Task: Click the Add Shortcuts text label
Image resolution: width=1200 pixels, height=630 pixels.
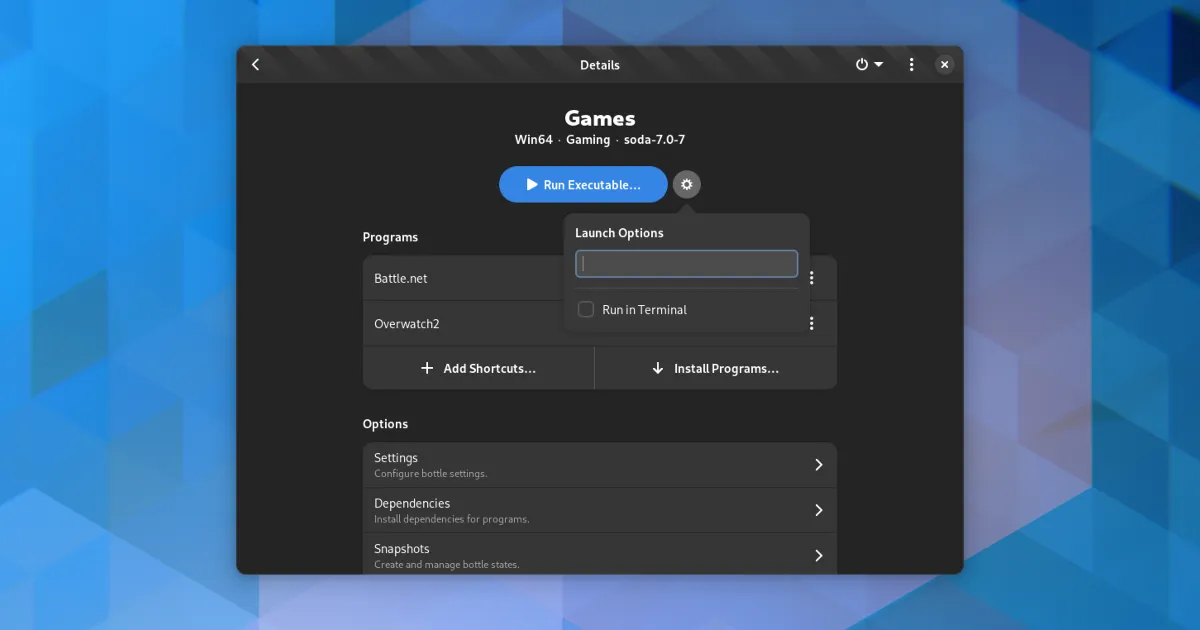Action: point(489,368)
